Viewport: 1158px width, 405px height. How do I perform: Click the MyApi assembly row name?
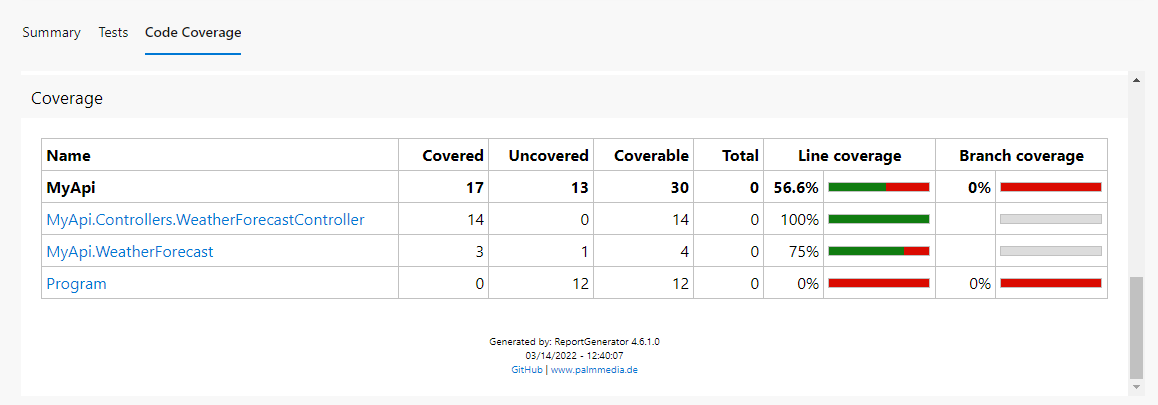[70, 188]
